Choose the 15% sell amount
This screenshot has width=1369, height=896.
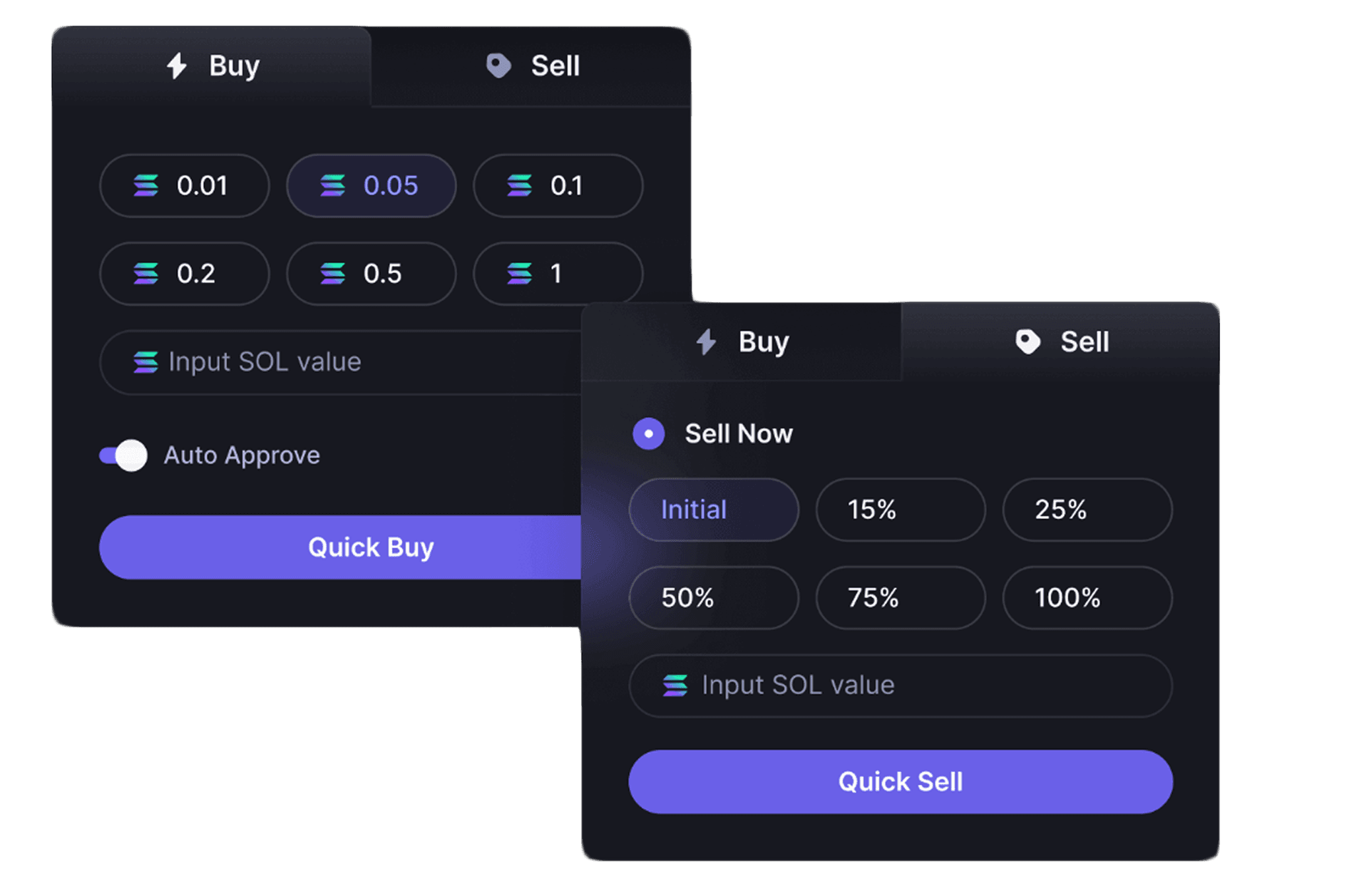901,510
